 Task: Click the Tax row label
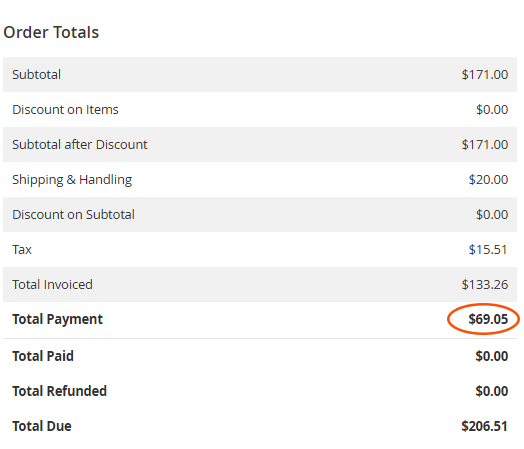(x=22, y=250)
